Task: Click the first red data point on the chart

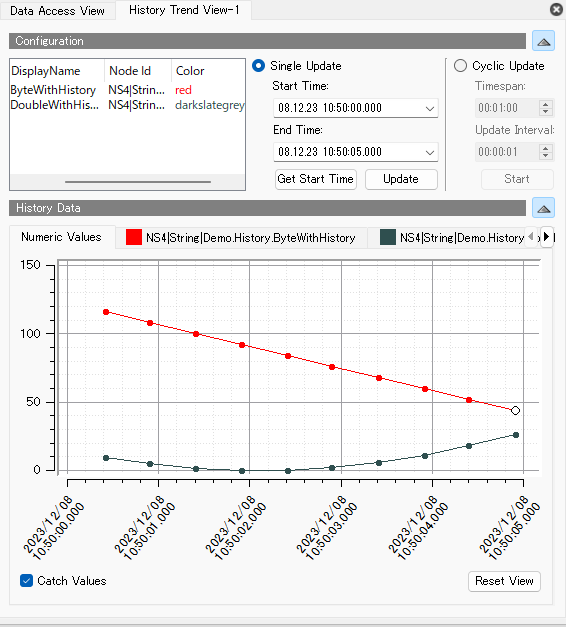Action: (106, 312)
